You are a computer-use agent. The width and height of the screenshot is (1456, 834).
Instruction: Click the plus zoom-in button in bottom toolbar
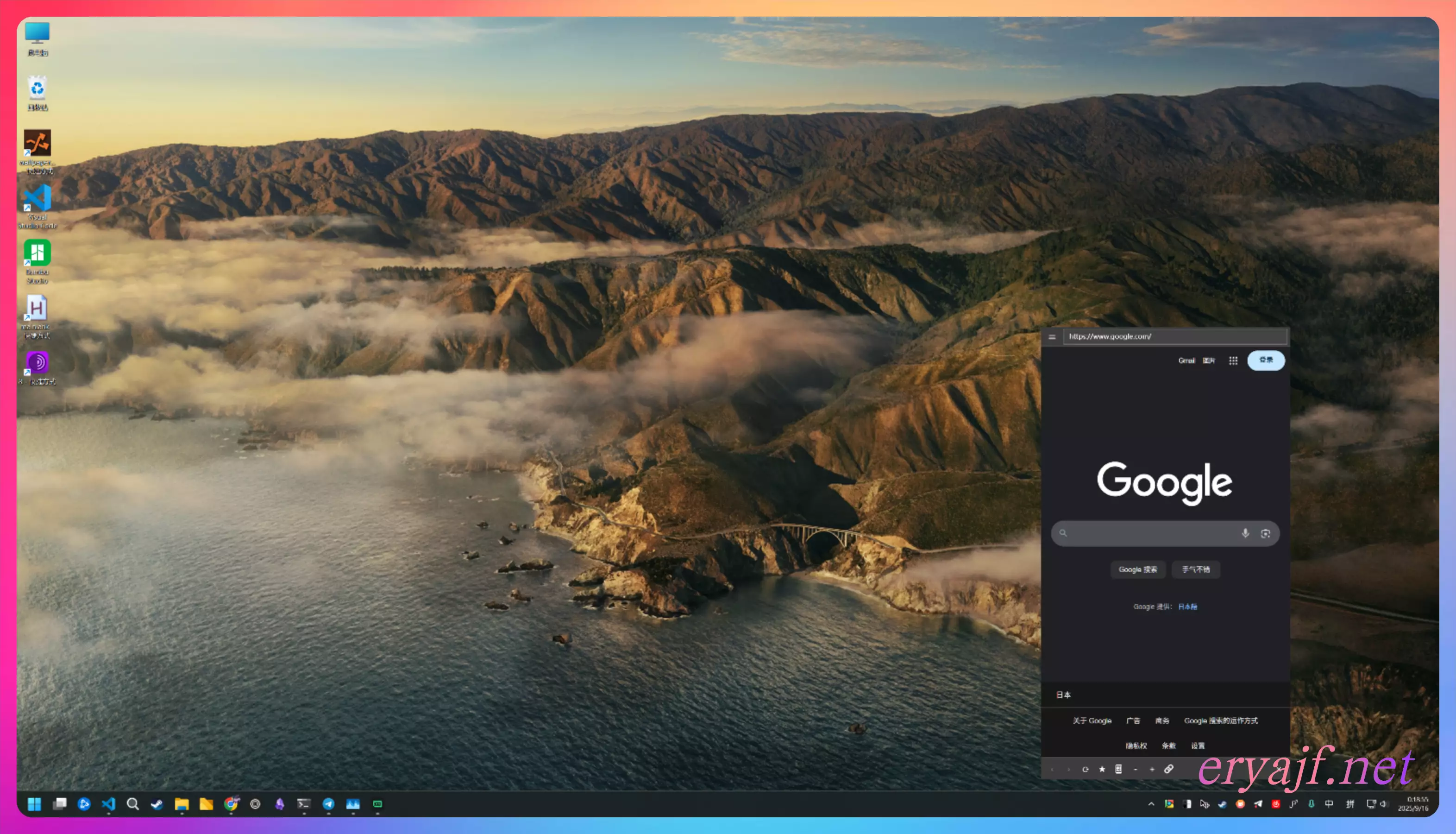click(x=1152, y=769)
